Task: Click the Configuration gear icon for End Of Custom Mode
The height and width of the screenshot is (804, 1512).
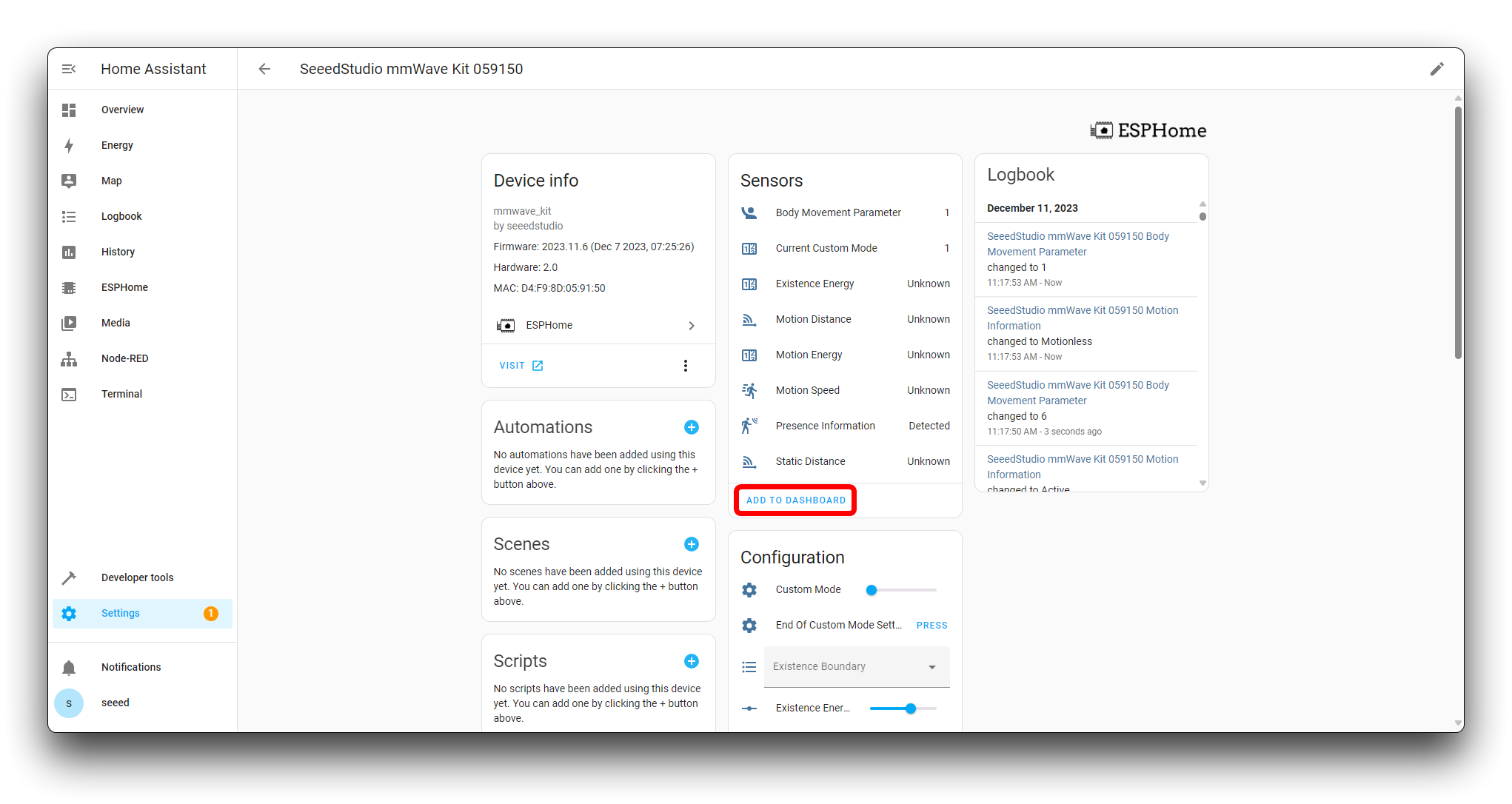Action: (752, 625)
